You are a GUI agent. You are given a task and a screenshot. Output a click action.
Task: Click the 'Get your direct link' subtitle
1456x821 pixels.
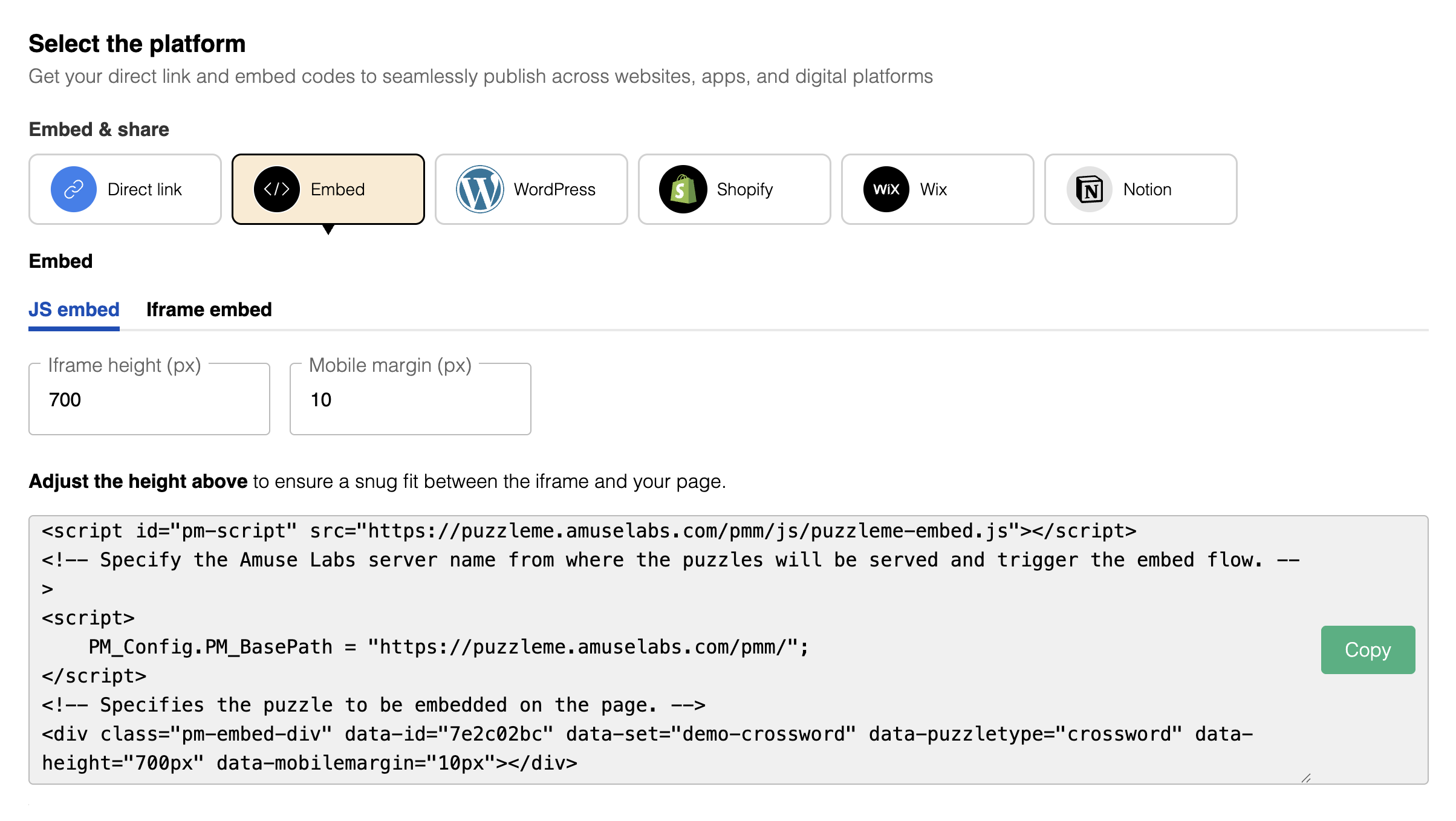tap(481, 77)
